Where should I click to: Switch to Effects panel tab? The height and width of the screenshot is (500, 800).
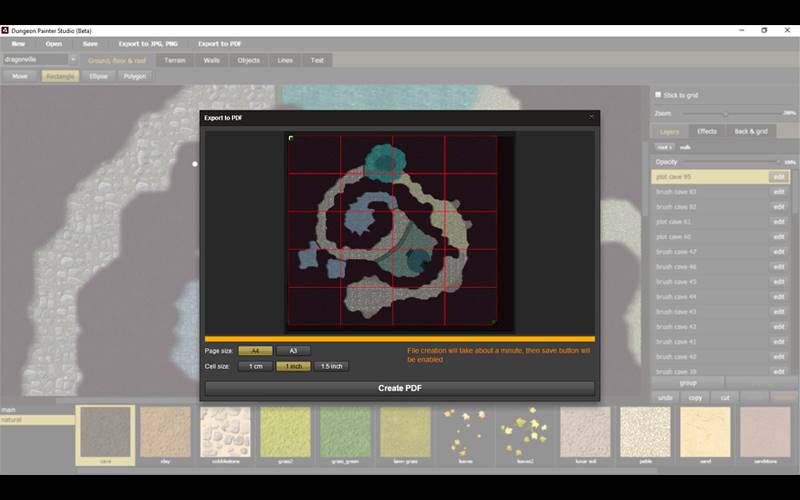pos(707,131)
